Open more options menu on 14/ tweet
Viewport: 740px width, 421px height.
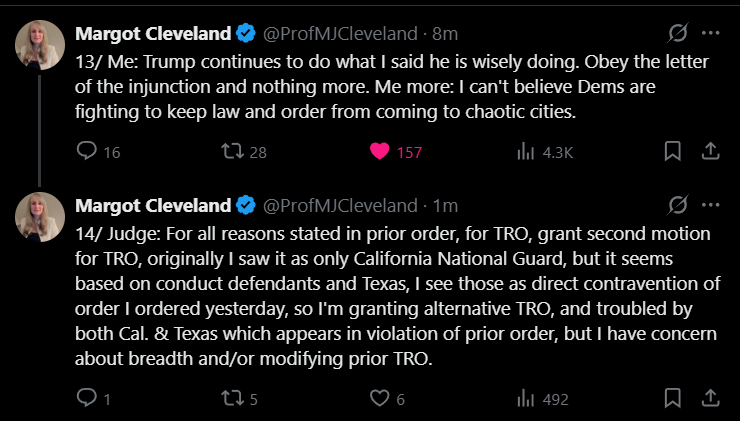pyautogui.click(x=710, y=206)
